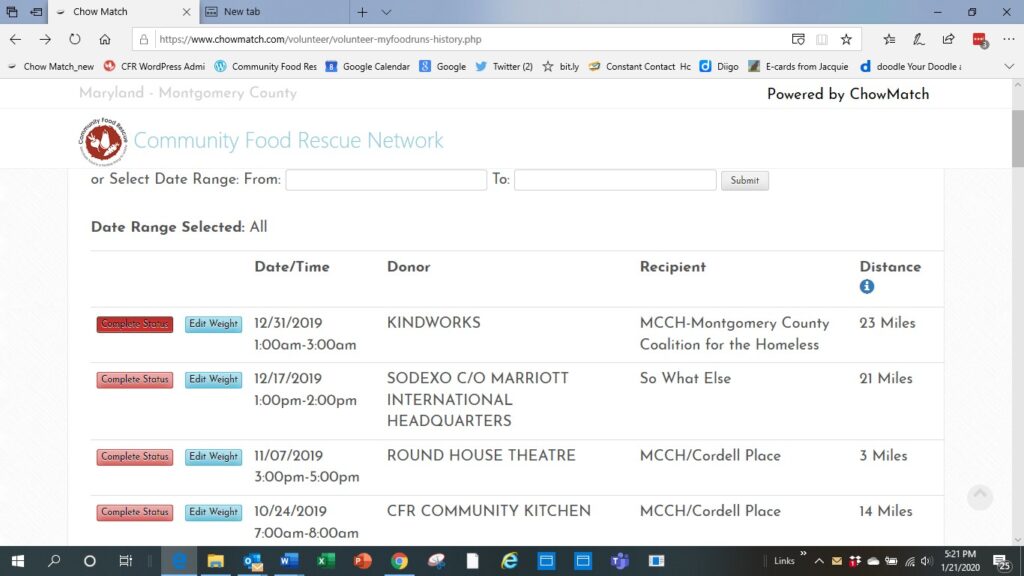Viewport: 1024px width, 576px height.
Task: Complete Status for Round House Theatre run
Action: click(135, 456)
